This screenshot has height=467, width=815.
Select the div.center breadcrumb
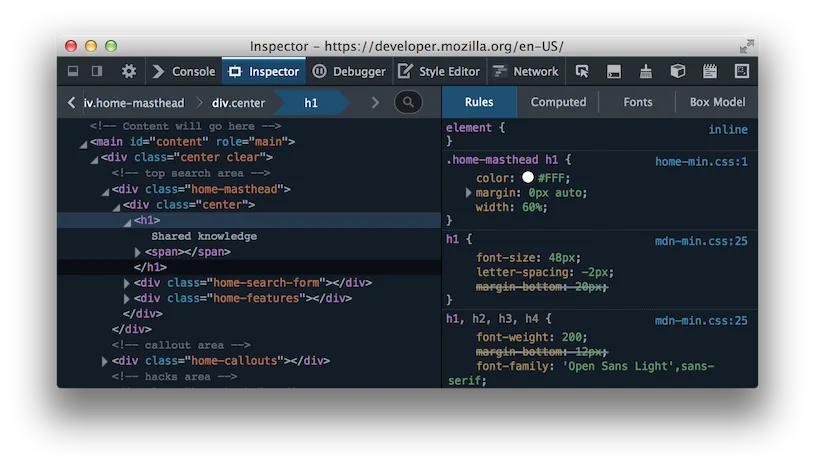[x=239, y=103]
